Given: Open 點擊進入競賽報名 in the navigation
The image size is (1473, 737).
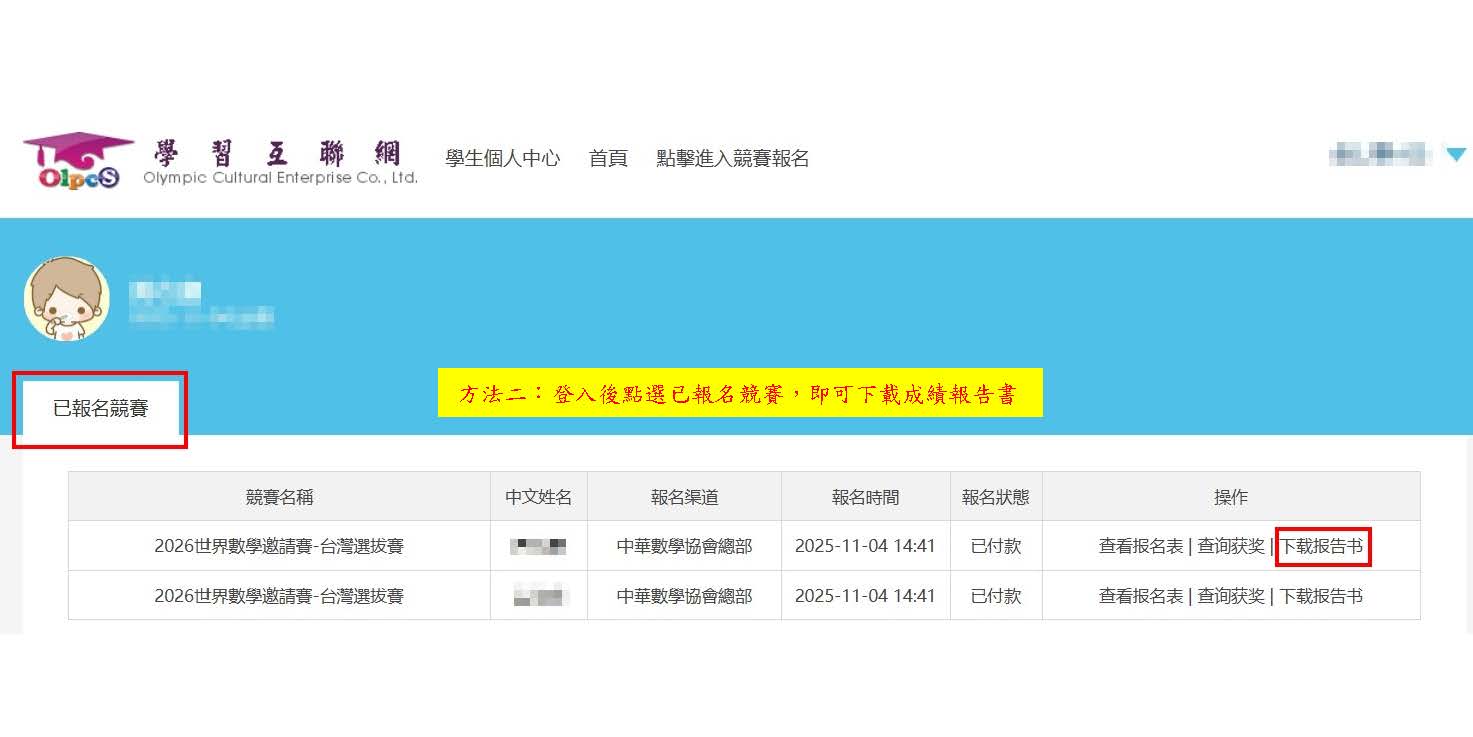Looking at the screenshot, I should 732,158.
